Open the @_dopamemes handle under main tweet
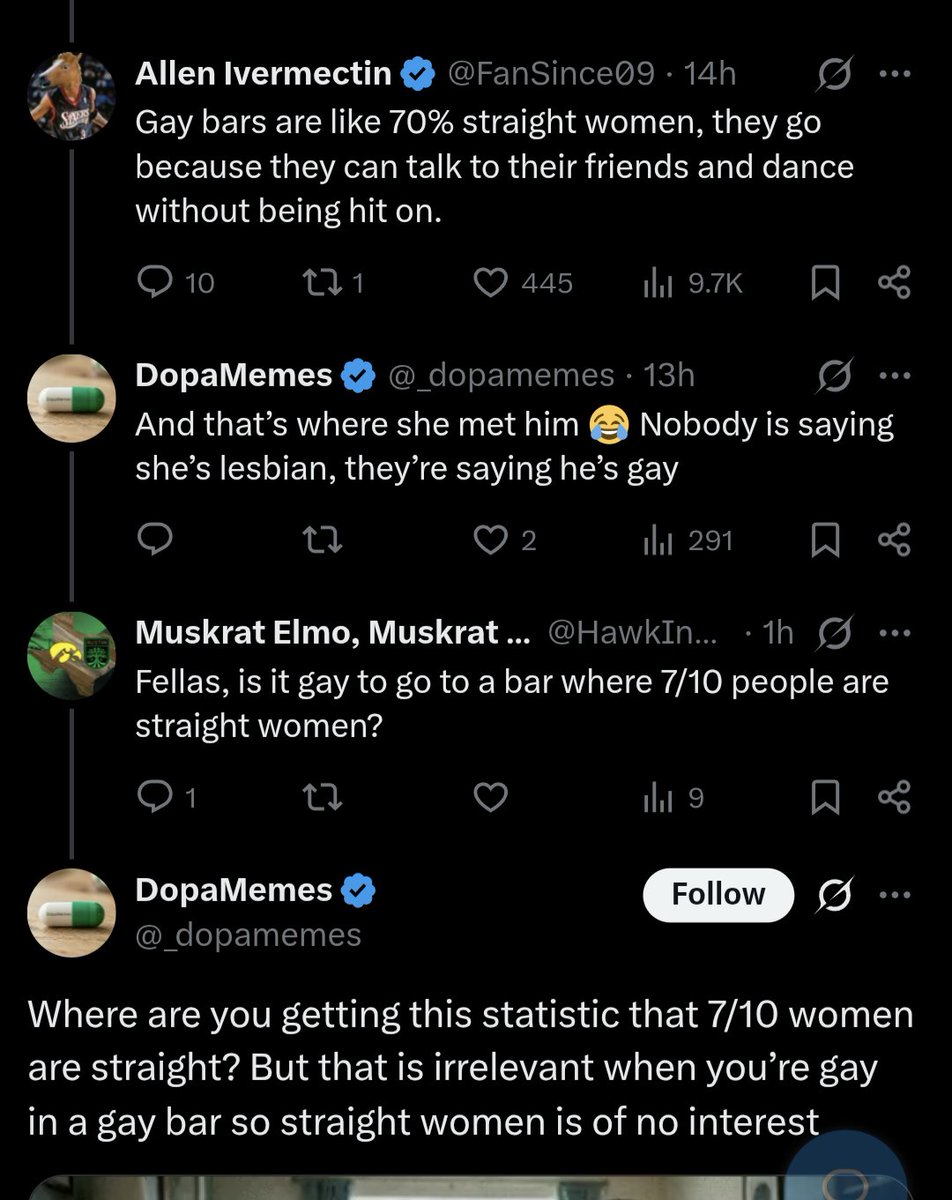Image resolution: width=952 pixels, height=1200 pixels. (248, 935)
